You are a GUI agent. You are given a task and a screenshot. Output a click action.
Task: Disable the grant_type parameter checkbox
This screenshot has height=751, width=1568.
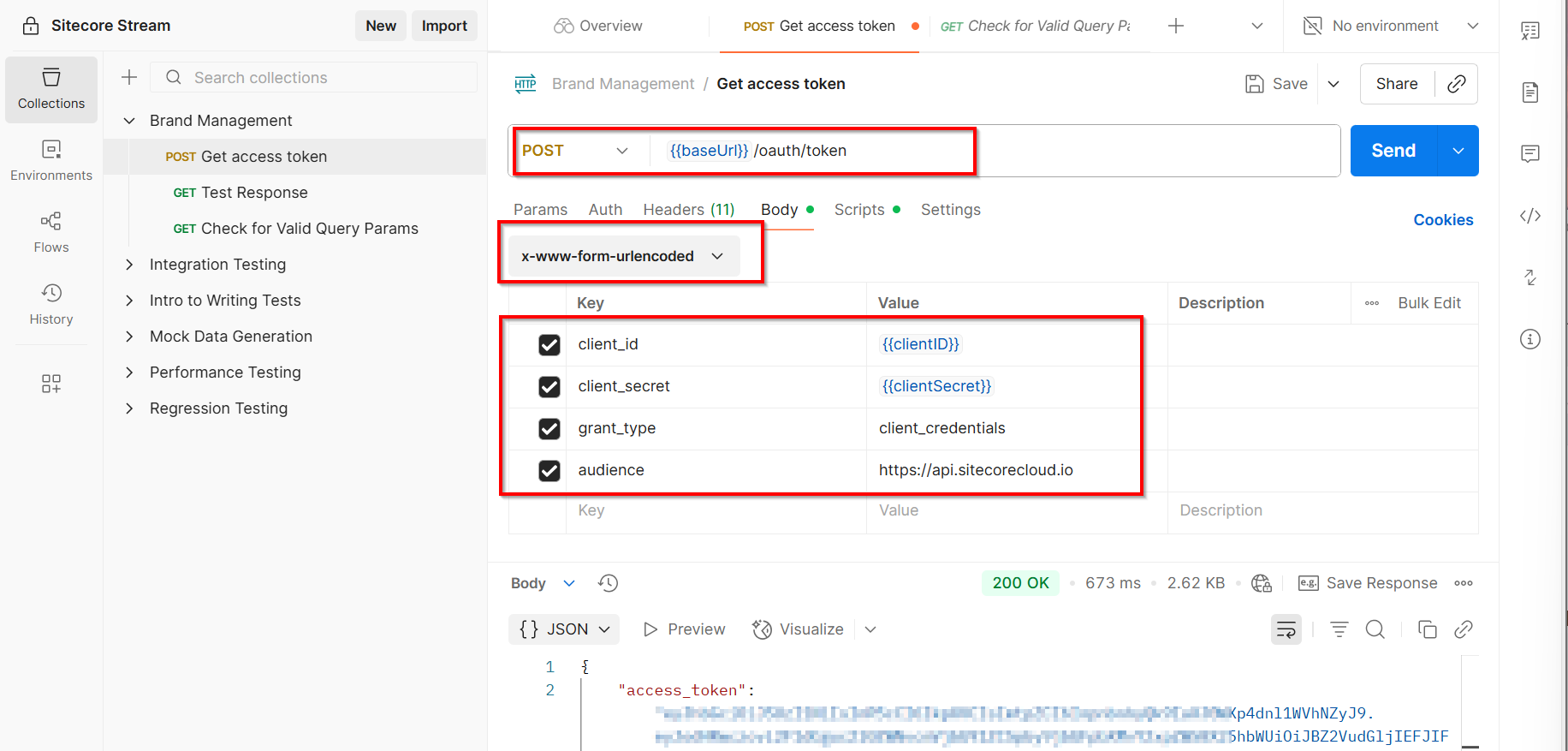point(549,428)
